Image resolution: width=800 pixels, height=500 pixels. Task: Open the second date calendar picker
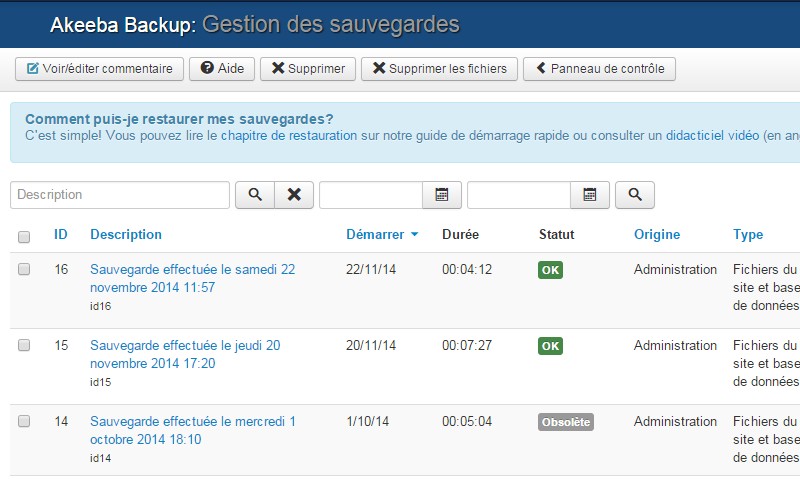click(x=590, y=195)
